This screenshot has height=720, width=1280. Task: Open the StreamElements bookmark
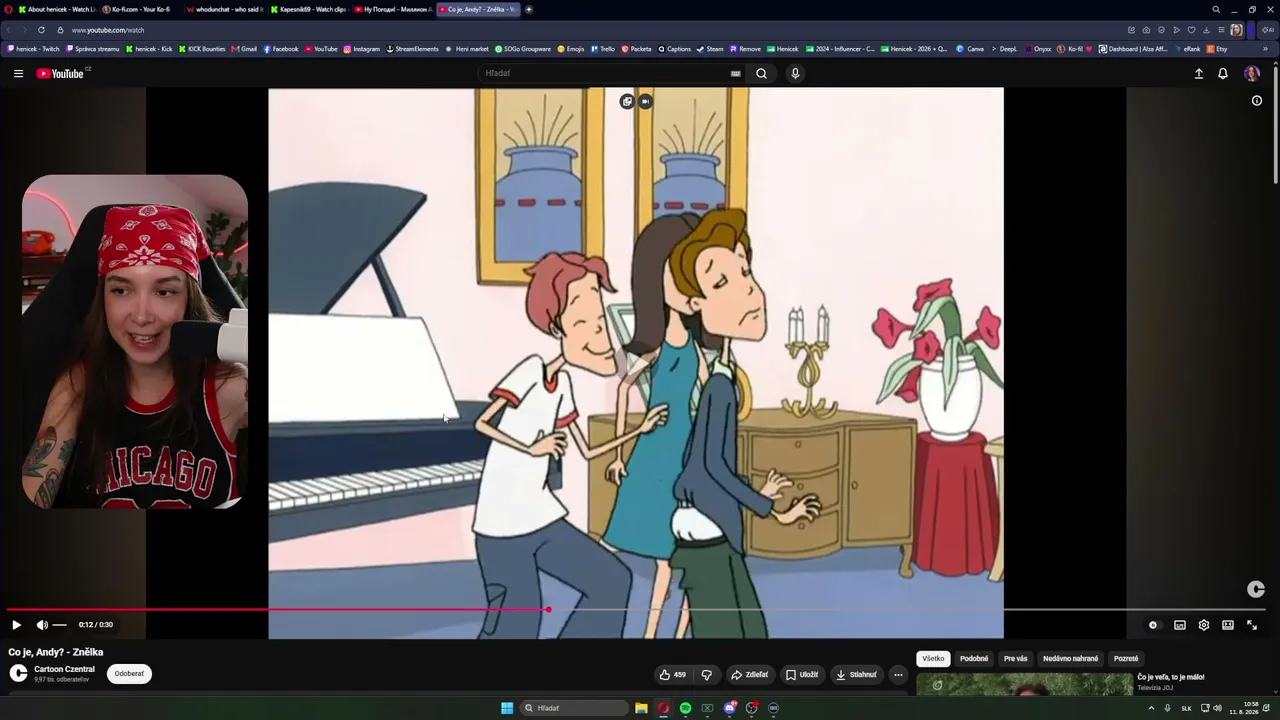[413, 49]
